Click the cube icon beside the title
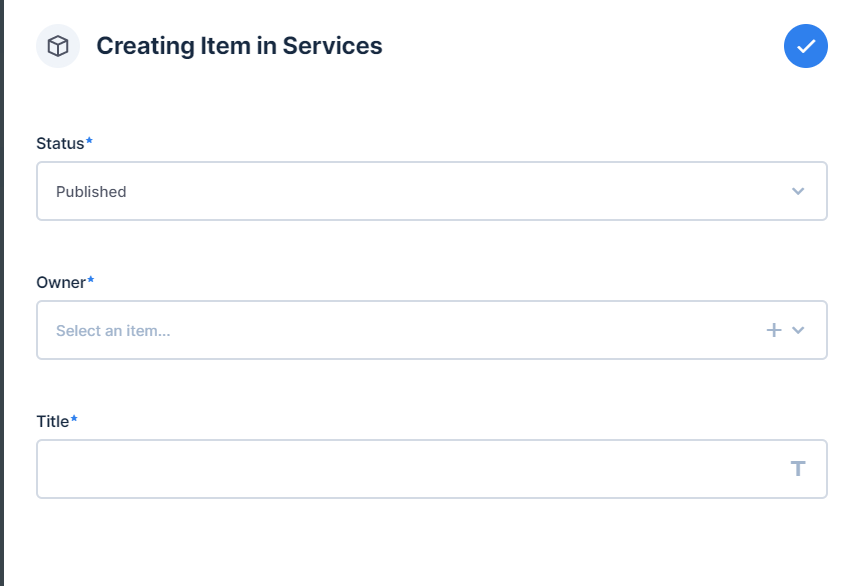This screenshot has height=586, width=844. click(57, 46)
